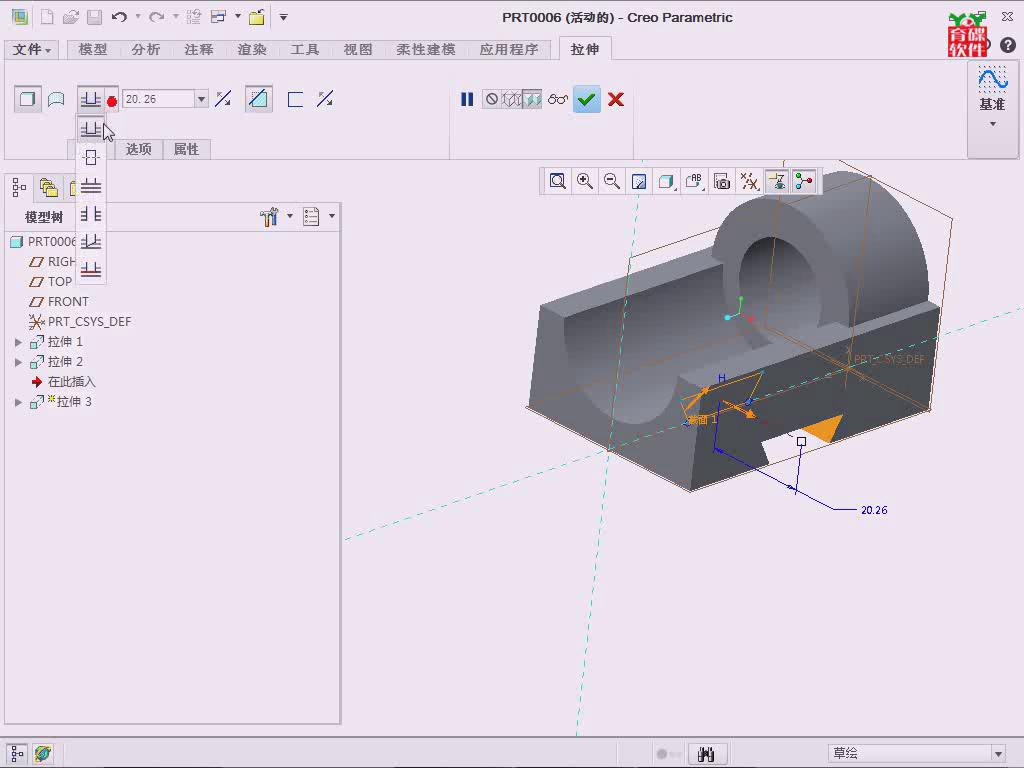1024x768 pixels.
Task: Open datum display filters icon
Action: [749, 181]
